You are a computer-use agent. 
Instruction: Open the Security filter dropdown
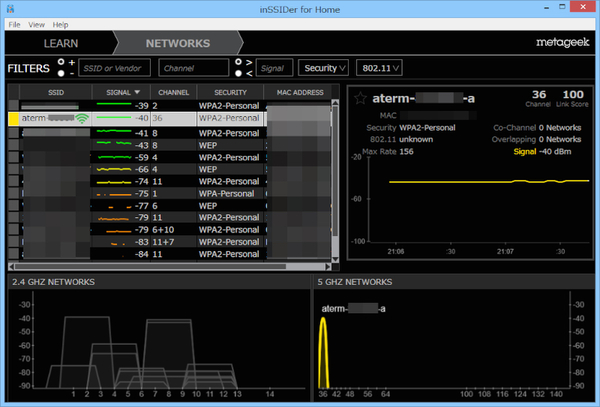click(x=323, y=68)
